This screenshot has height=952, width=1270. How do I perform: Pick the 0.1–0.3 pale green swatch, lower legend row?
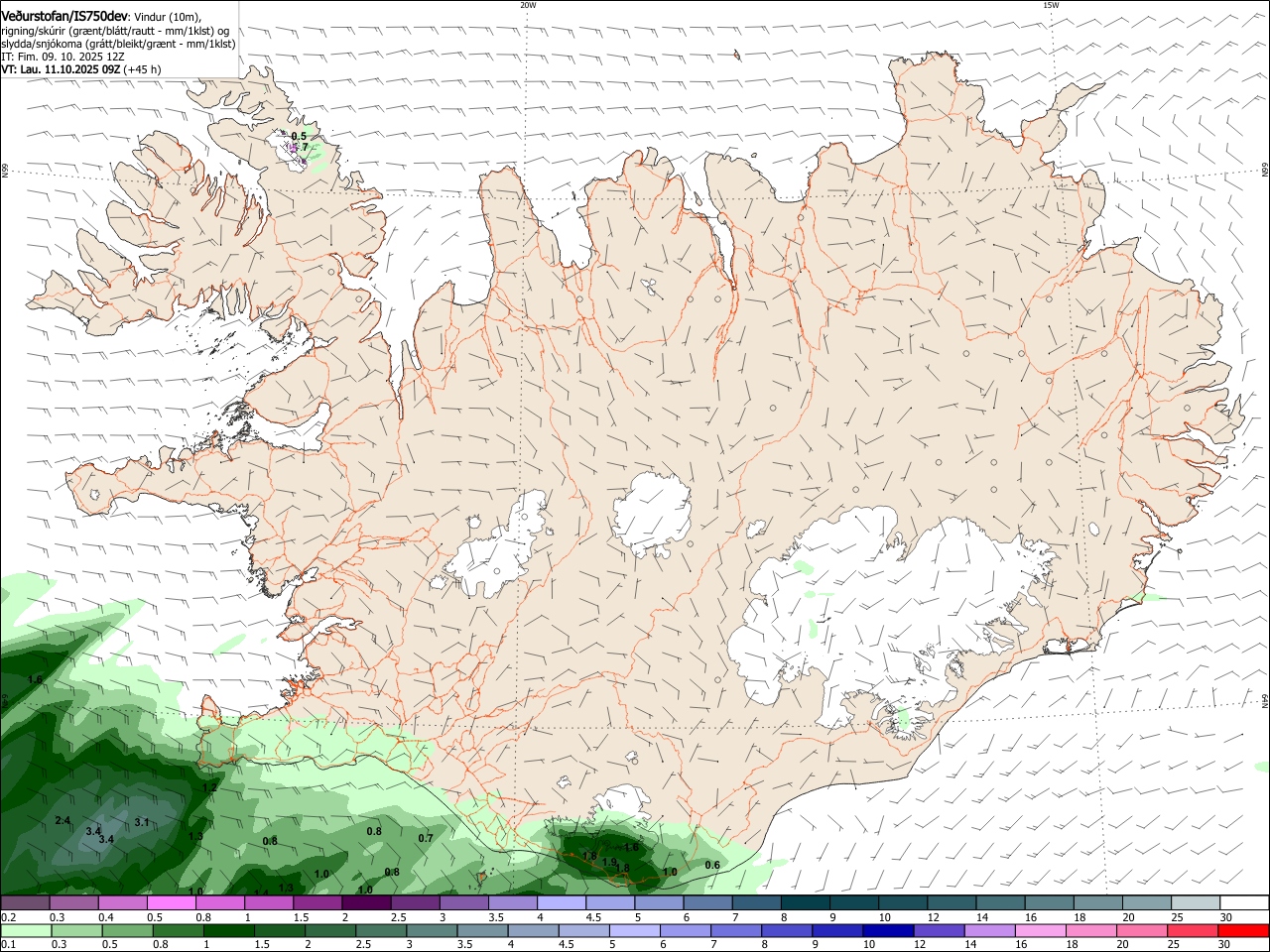(x=26, y=930)
